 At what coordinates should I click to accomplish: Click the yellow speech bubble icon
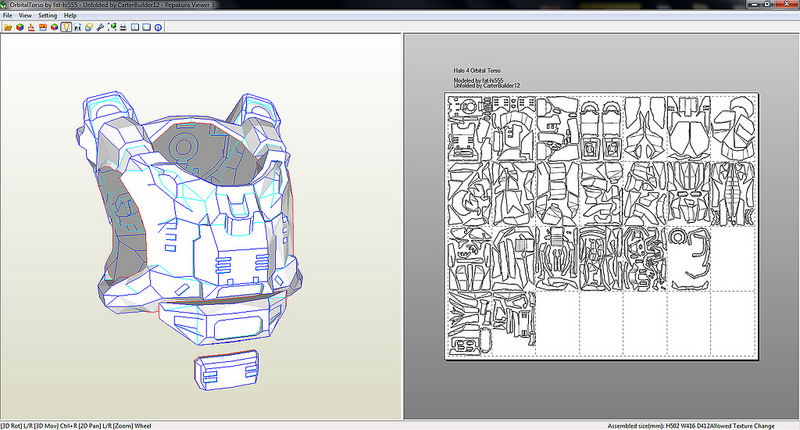click(x=89, y=27)
